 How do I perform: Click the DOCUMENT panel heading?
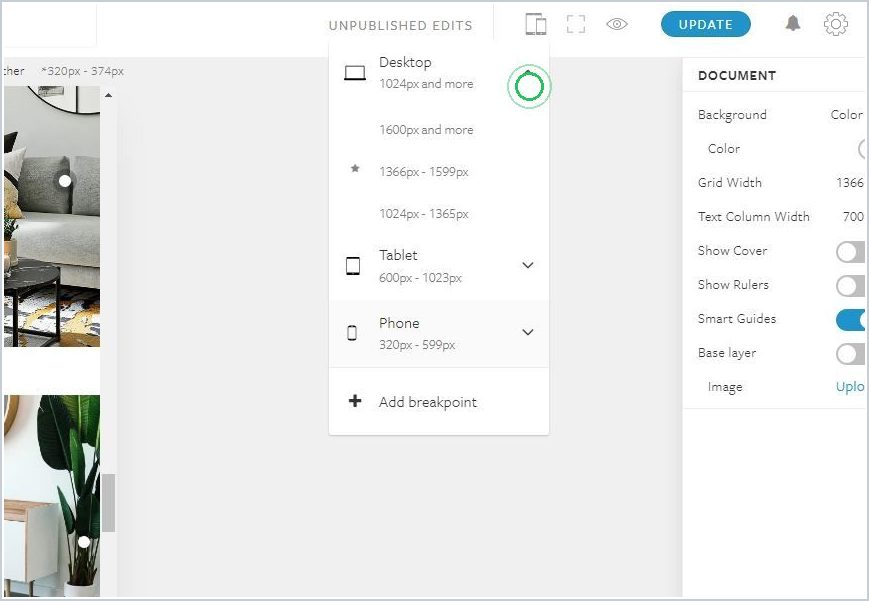(737, 75)
